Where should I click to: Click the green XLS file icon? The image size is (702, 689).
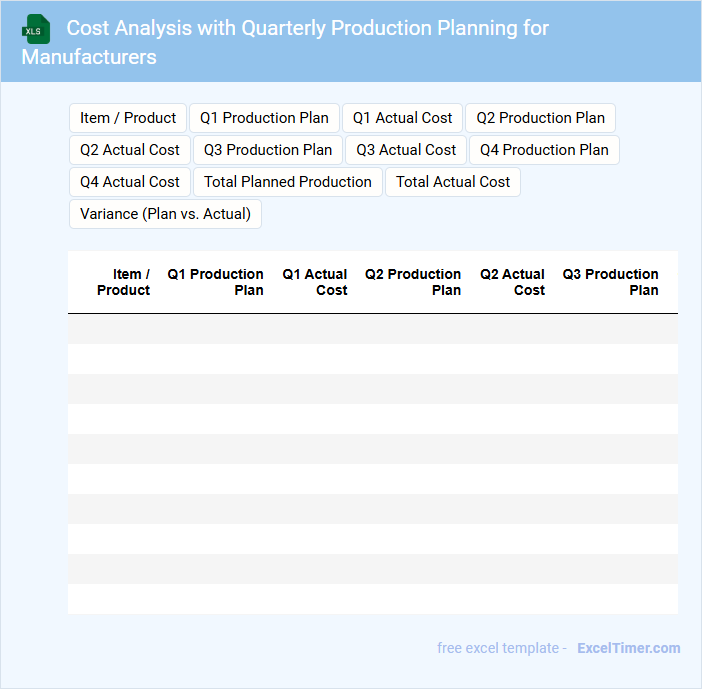(36, 30)
